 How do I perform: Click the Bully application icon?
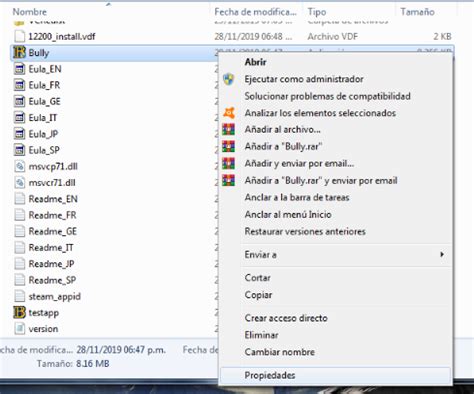pos(19,52)
